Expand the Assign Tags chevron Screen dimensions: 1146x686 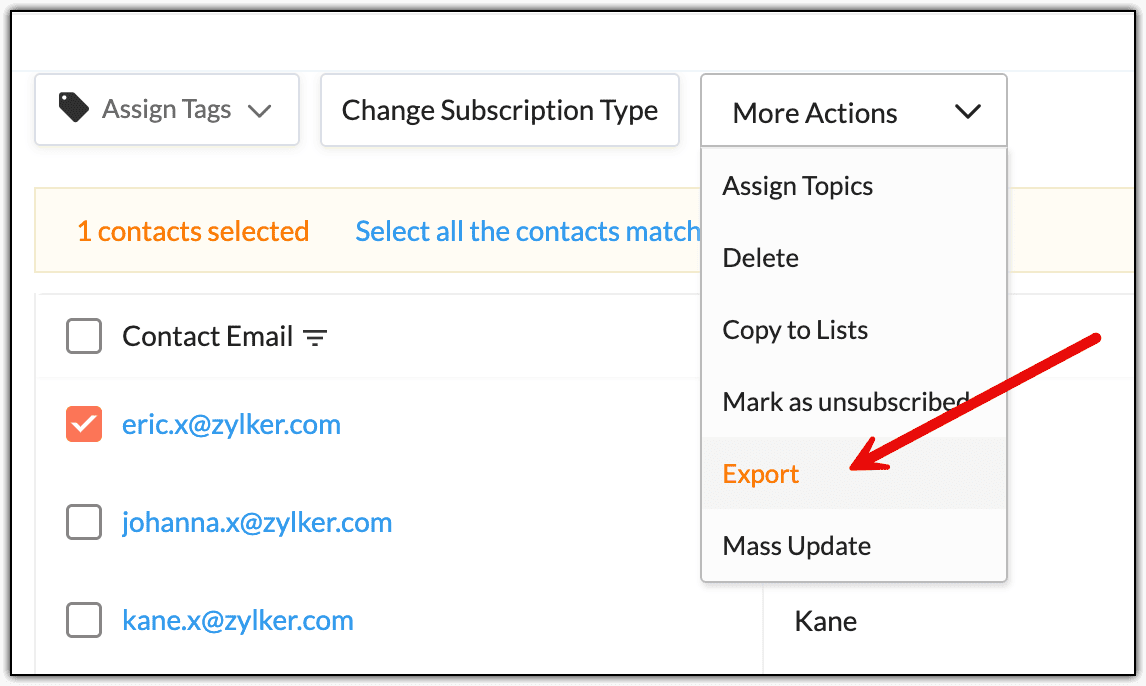pos(260,110)
